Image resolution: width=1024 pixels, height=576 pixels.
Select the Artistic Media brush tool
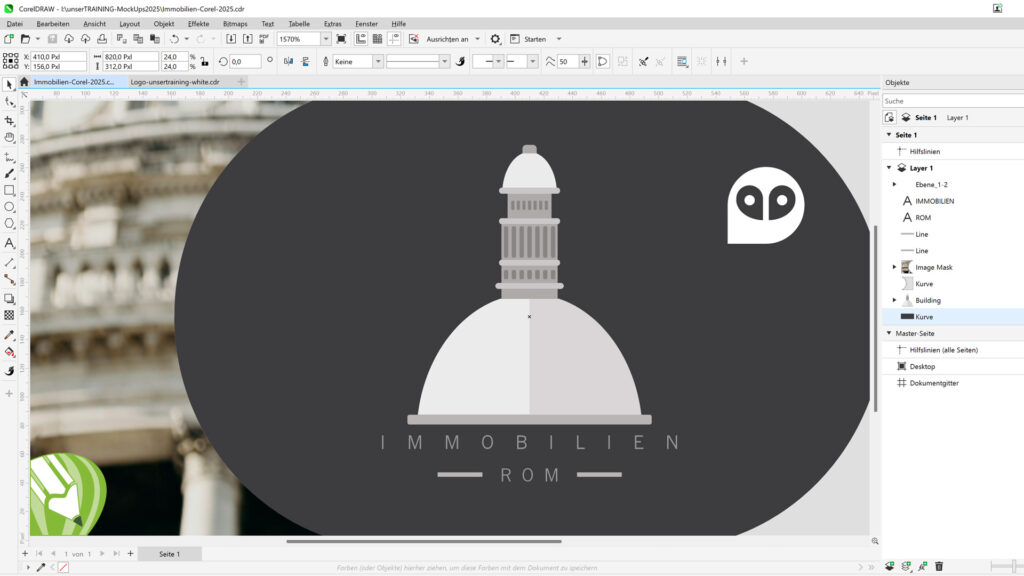[9, 174]
